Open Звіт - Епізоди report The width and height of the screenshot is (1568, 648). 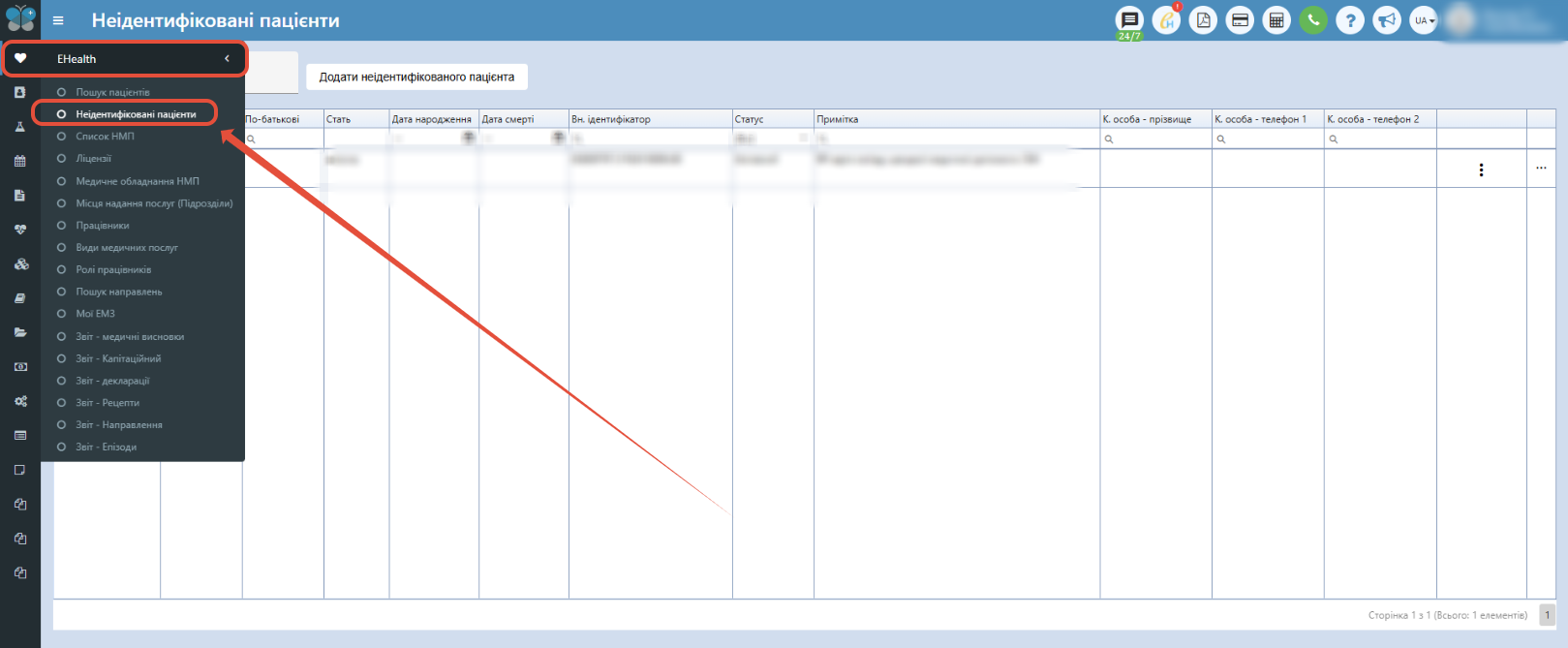pyautogui.click(x=106, y=447)
